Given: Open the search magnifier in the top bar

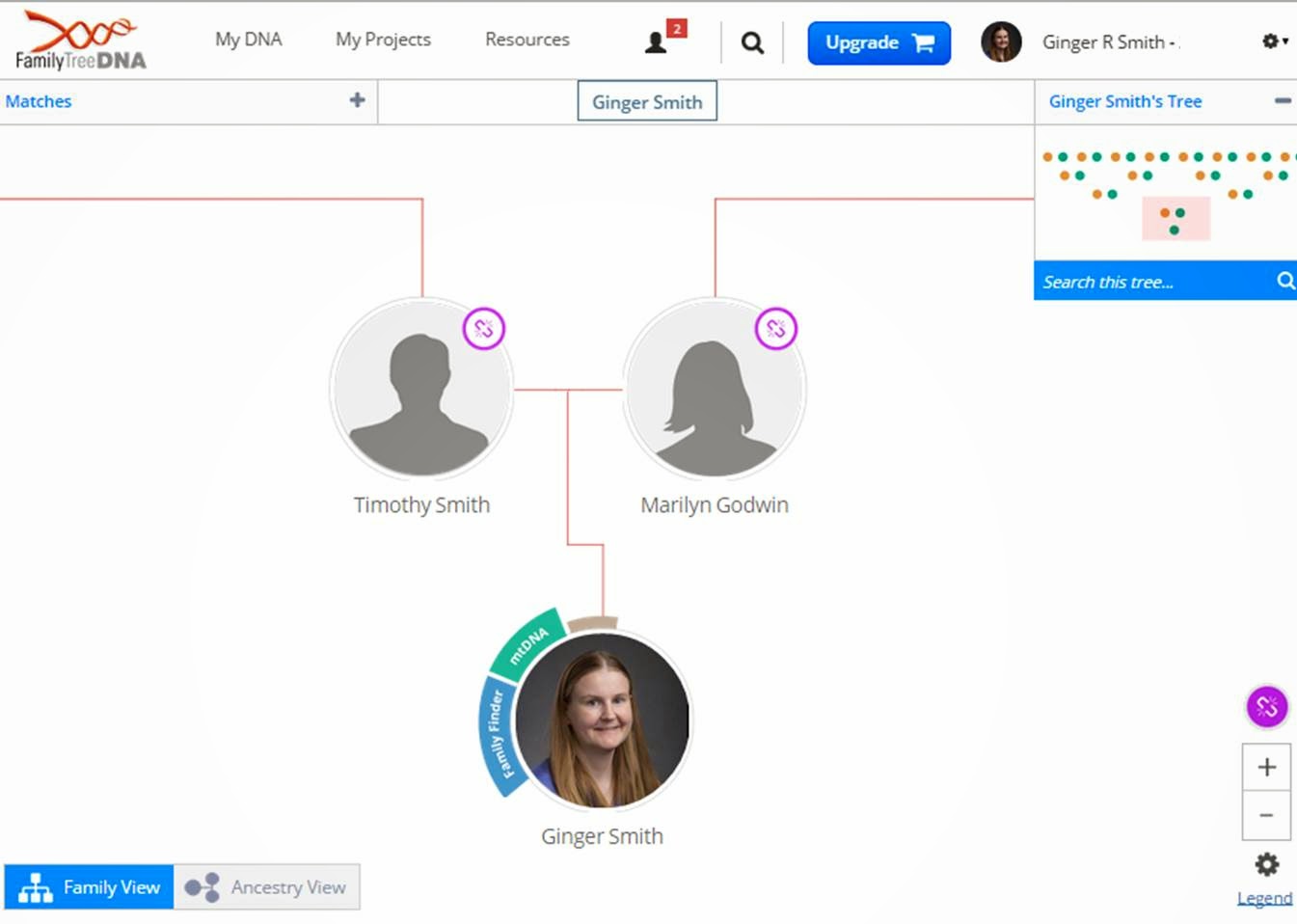Looking at the screenshot, I should [x=751, y=41].
